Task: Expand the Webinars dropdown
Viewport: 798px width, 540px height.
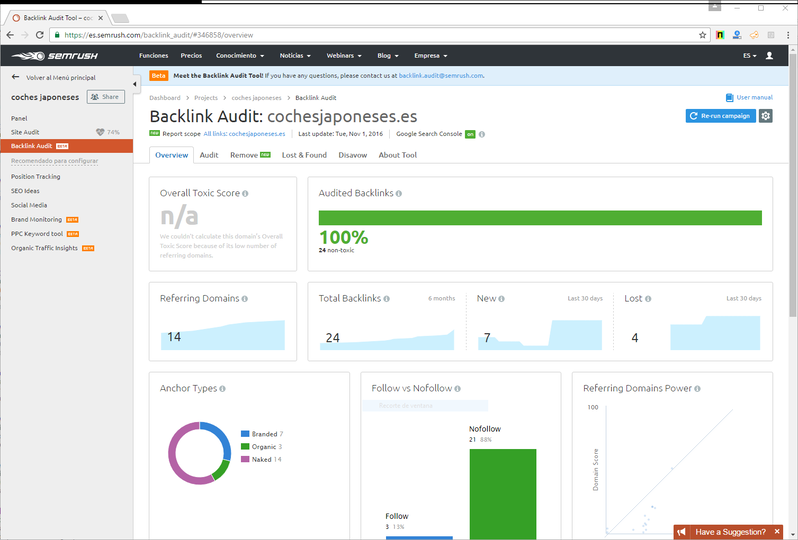Action: [344, 55]
